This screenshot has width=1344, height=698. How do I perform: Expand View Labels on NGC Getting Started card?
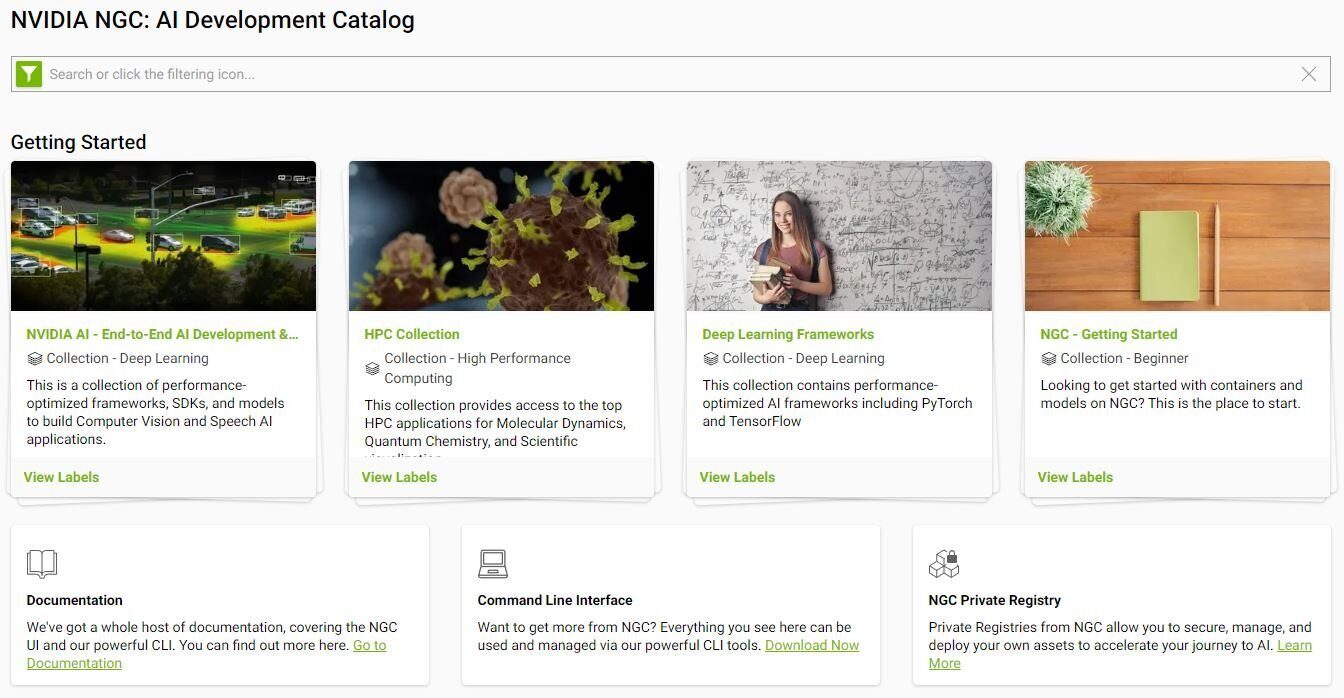(x=1075, y=477)
